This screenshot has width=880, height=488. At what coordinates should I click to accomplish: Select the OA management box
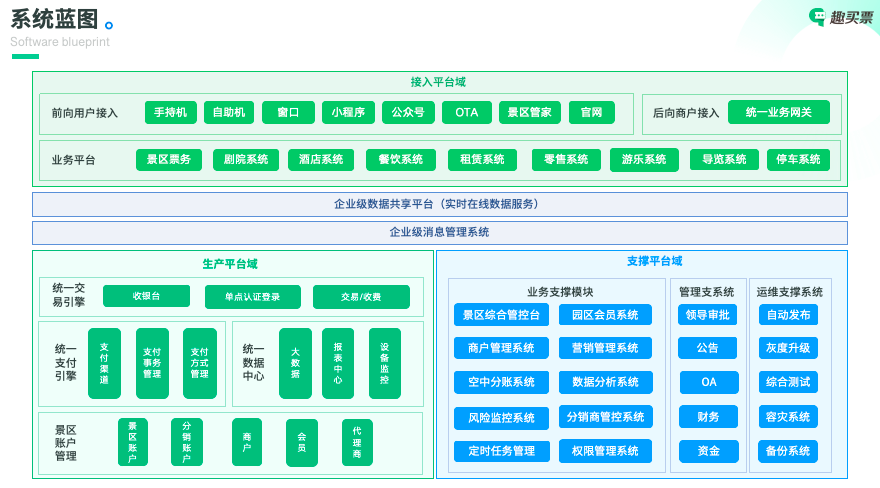click(709, 382)
